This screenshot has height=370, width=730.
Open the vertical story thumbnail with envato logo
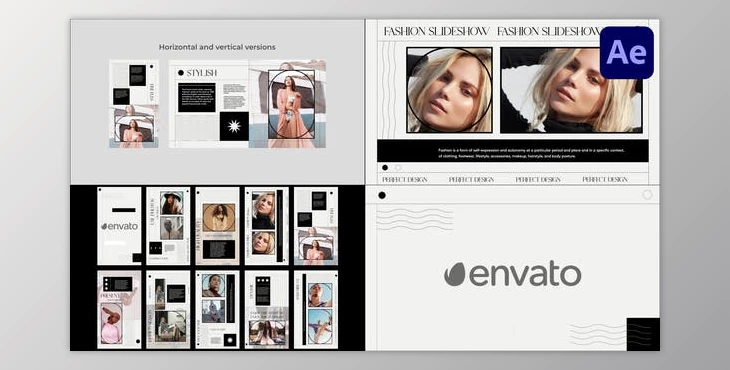[119, 226]
